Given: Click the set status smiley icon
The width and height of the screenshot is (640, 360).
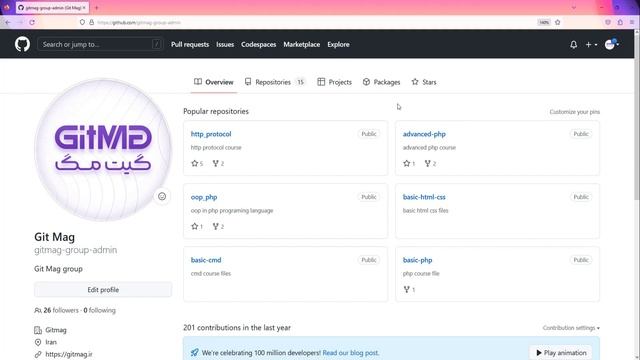Looking at the screenshot, I should [x=162, y=196].
